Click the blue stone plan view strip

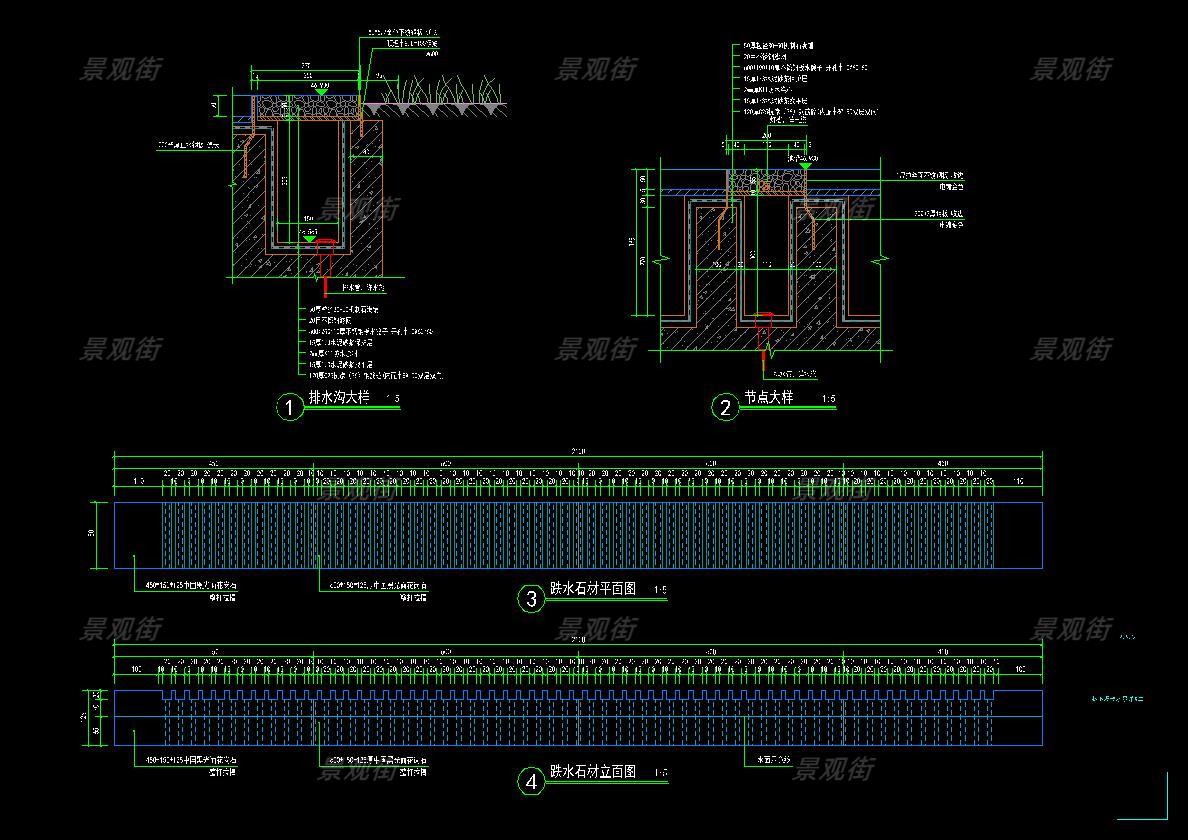(x=578, y=535)
